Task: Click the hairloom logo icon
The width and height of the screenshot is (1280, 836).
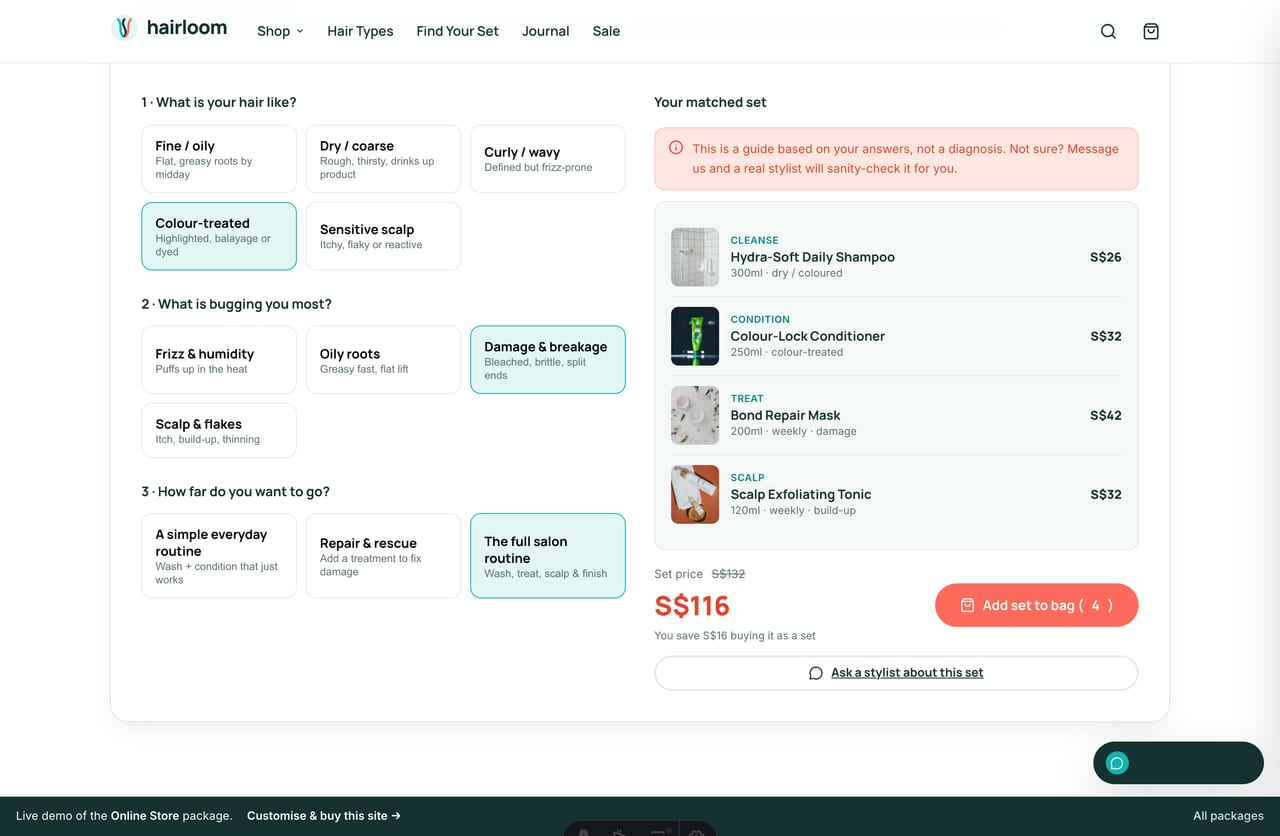Action: 123,28
